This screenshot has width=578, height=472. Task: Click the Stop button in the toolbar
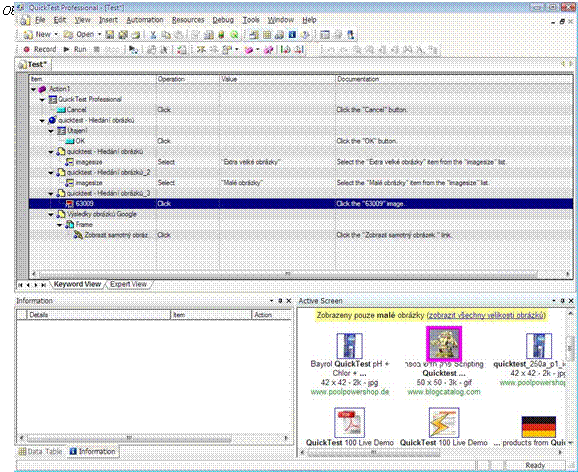pos(107,49)
